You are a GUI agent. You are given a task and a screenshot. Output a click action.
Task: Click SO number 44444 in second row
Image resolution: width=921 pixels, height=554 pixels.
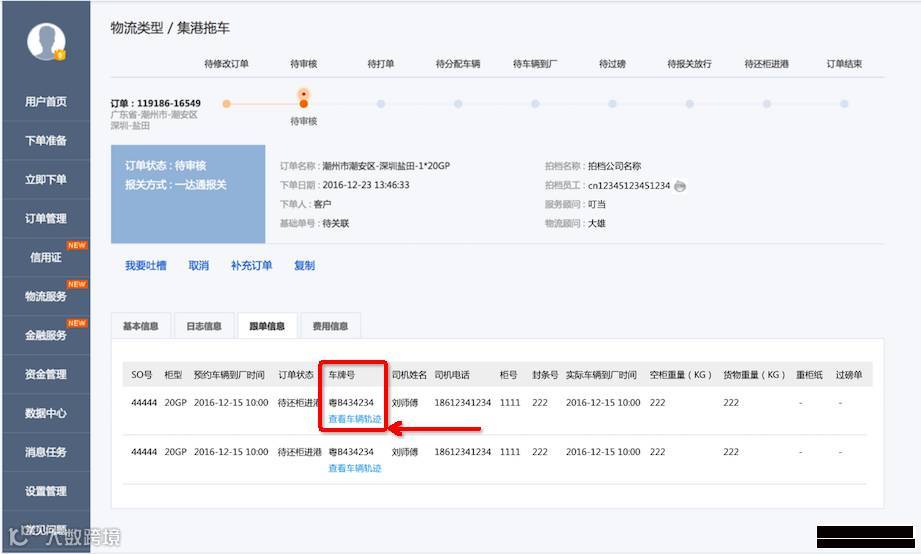coord(144,452)
